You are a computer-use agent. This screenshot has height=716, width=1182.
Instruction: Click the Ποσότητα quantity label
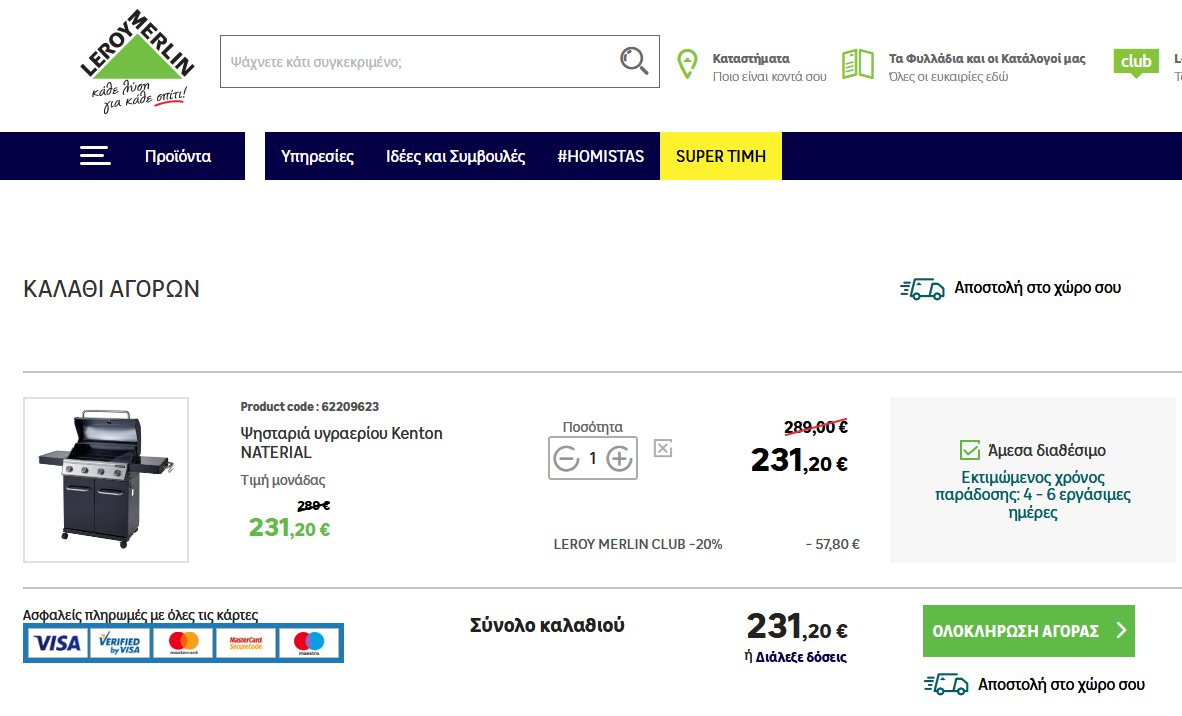tap(593, 427)
